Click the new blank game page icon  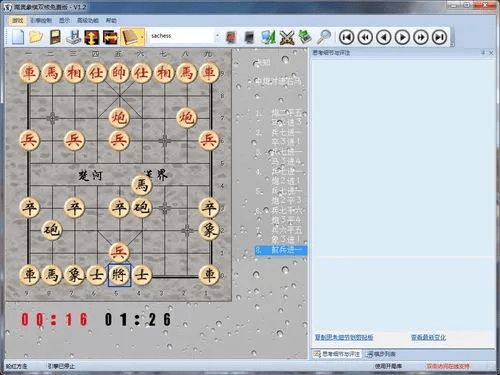coord(18,37)
